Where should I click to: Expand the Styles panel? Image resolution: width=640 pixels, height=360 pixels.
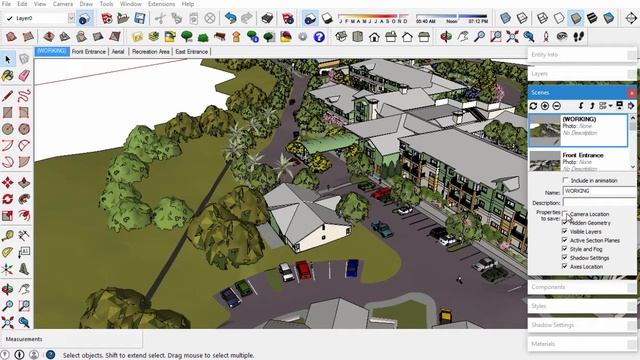582,306
